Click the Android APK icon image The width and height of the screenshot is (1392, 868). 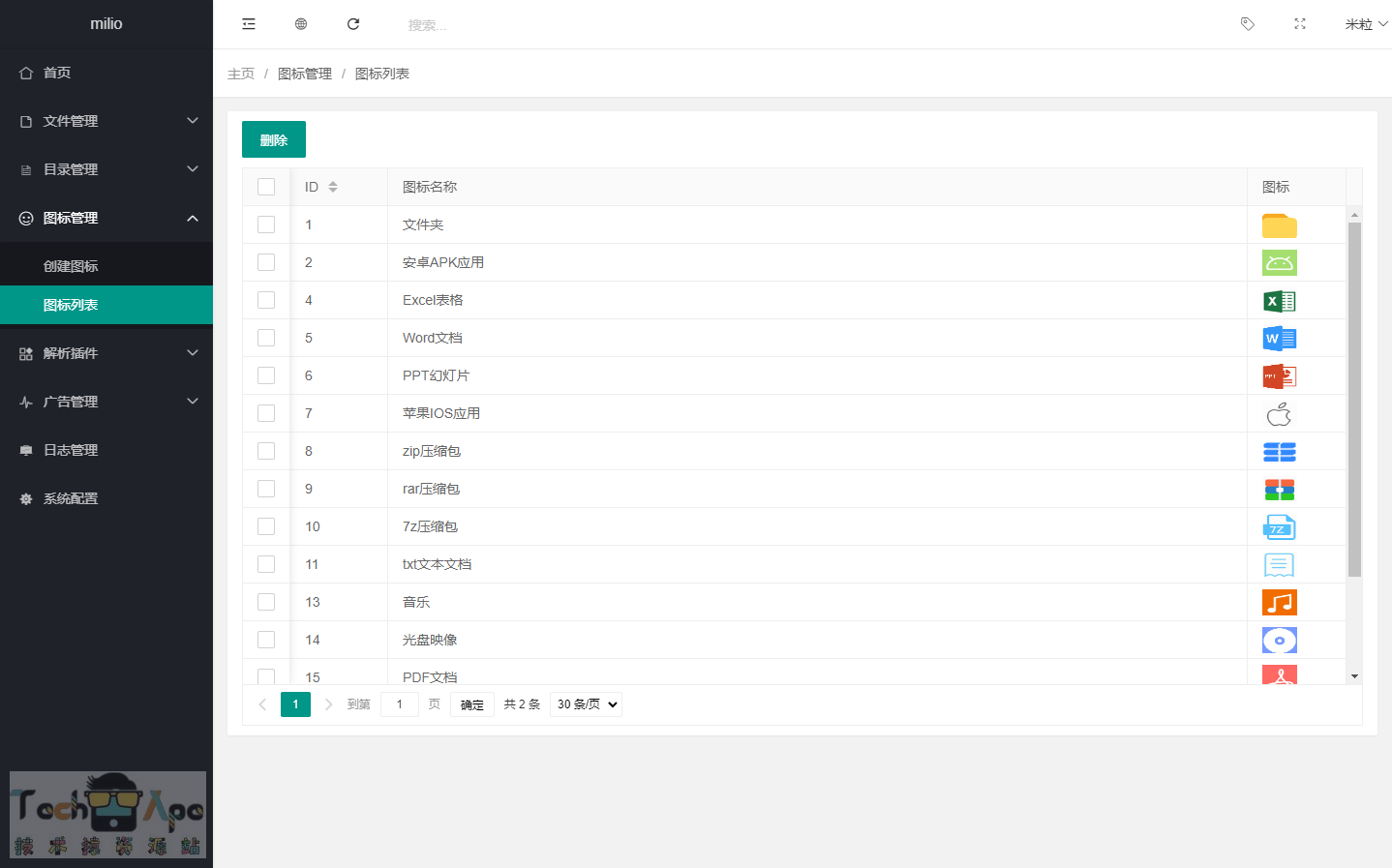(1279, 263)
